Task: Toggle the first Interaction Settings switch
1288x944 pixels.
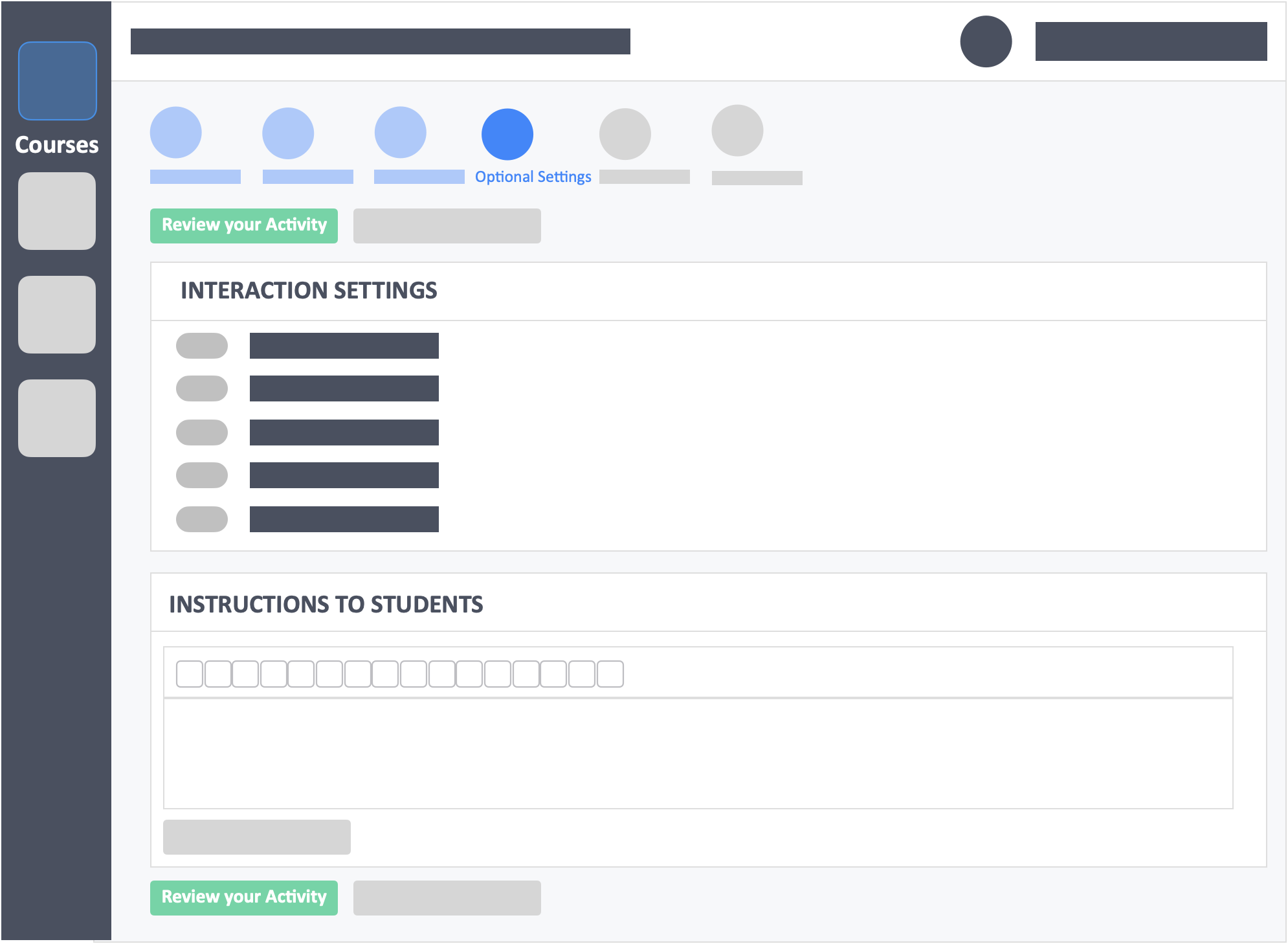Action: click(202, 346)
